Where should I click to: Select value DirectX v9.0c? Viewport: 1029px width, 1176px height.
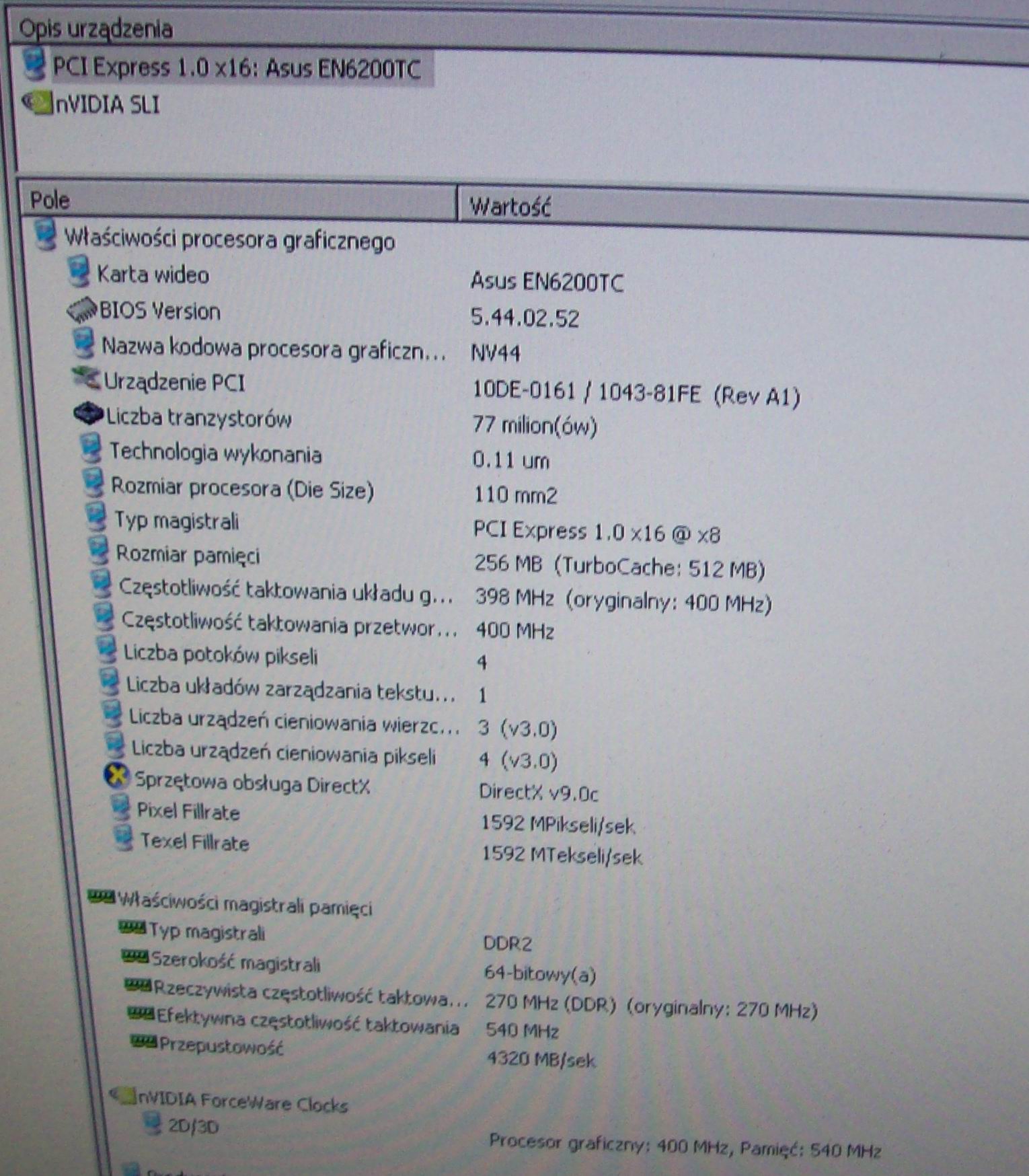[x=539, y=793]
